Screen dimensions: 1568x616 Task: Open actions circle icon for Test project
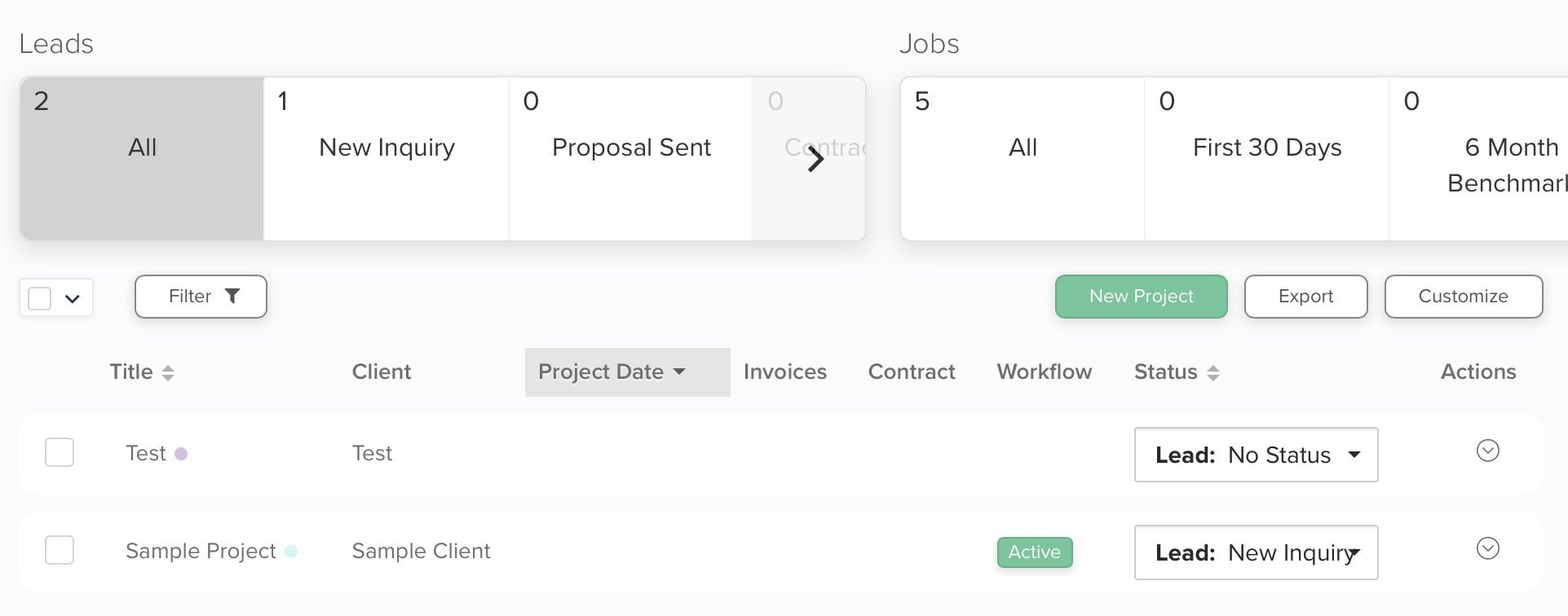(1488, 451)
